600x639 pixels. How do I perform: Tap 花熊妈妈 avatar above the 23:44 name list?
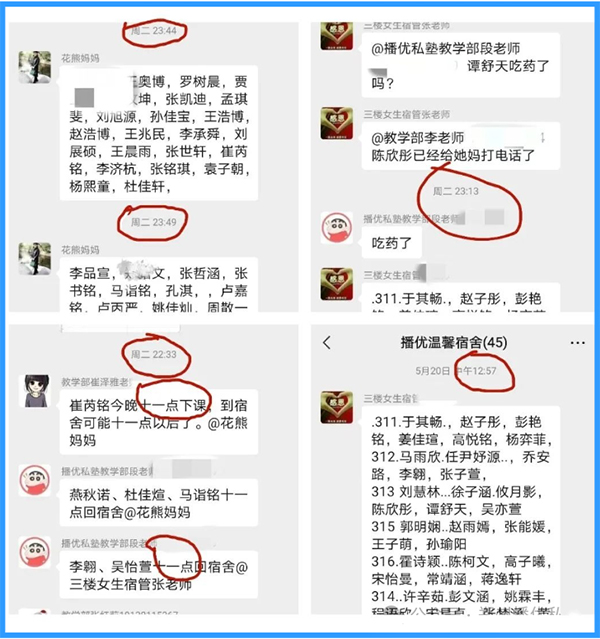[x=35, y=67]
